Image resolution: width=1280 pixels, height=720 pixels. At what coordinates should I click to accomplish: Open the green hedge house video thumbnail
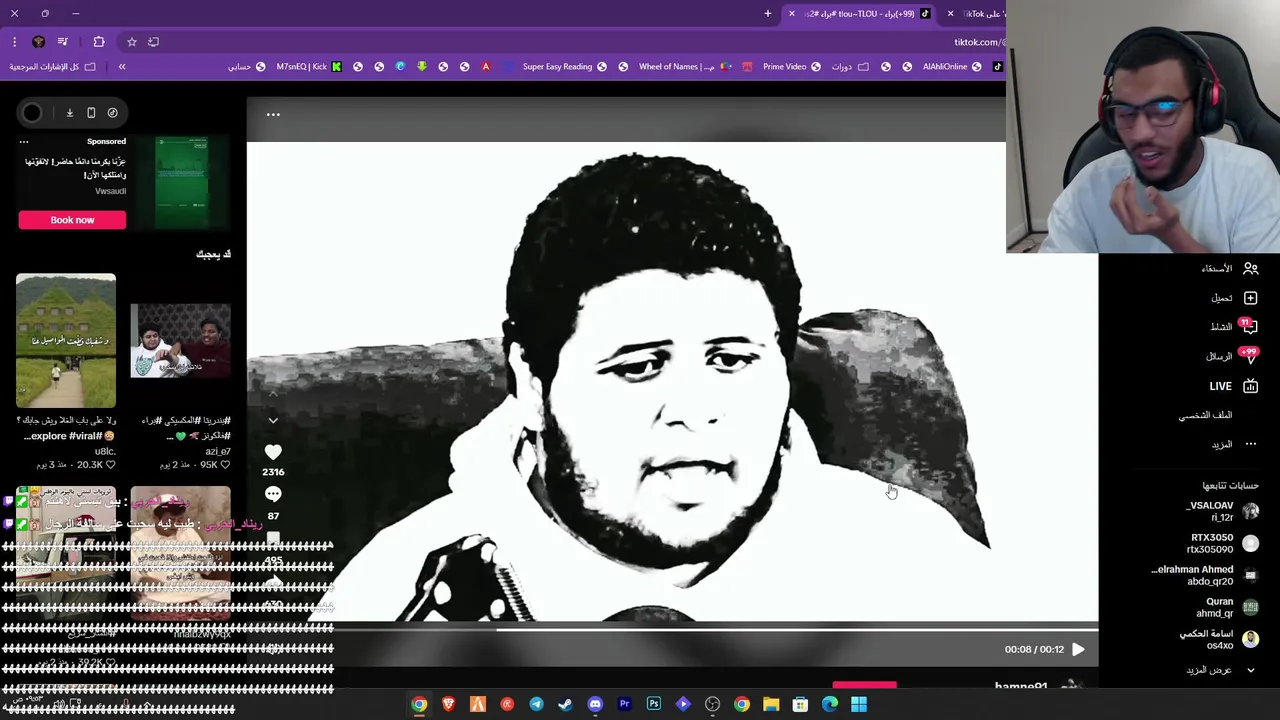tap(66, 341)
